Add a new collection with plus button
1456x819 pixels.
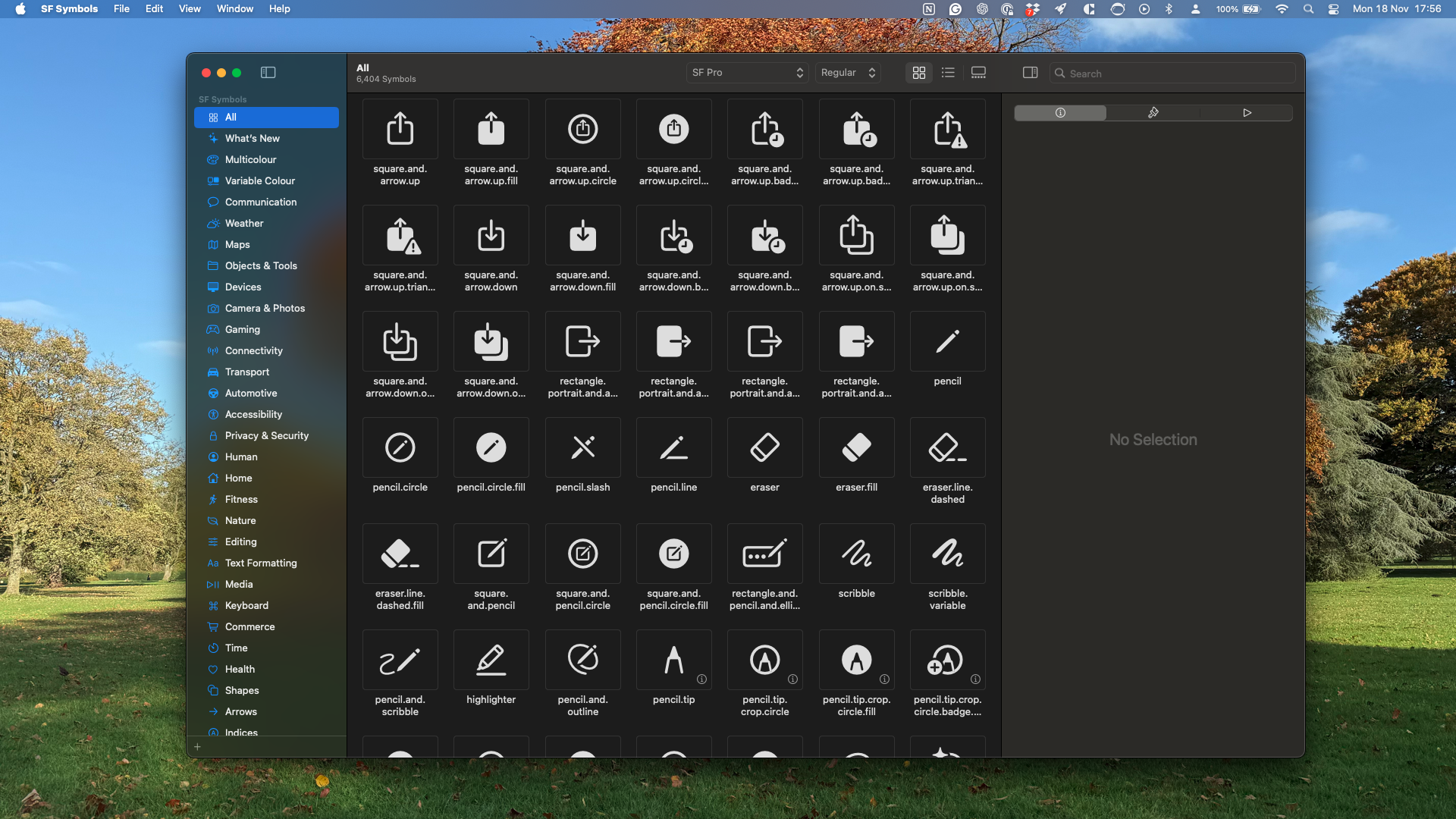[197, 747]
